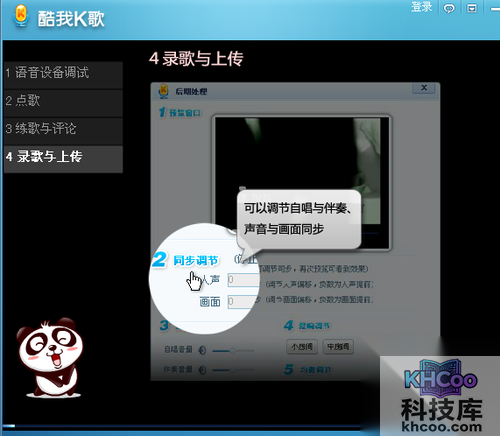Click the 同步调节 section heading

(195, 260)
